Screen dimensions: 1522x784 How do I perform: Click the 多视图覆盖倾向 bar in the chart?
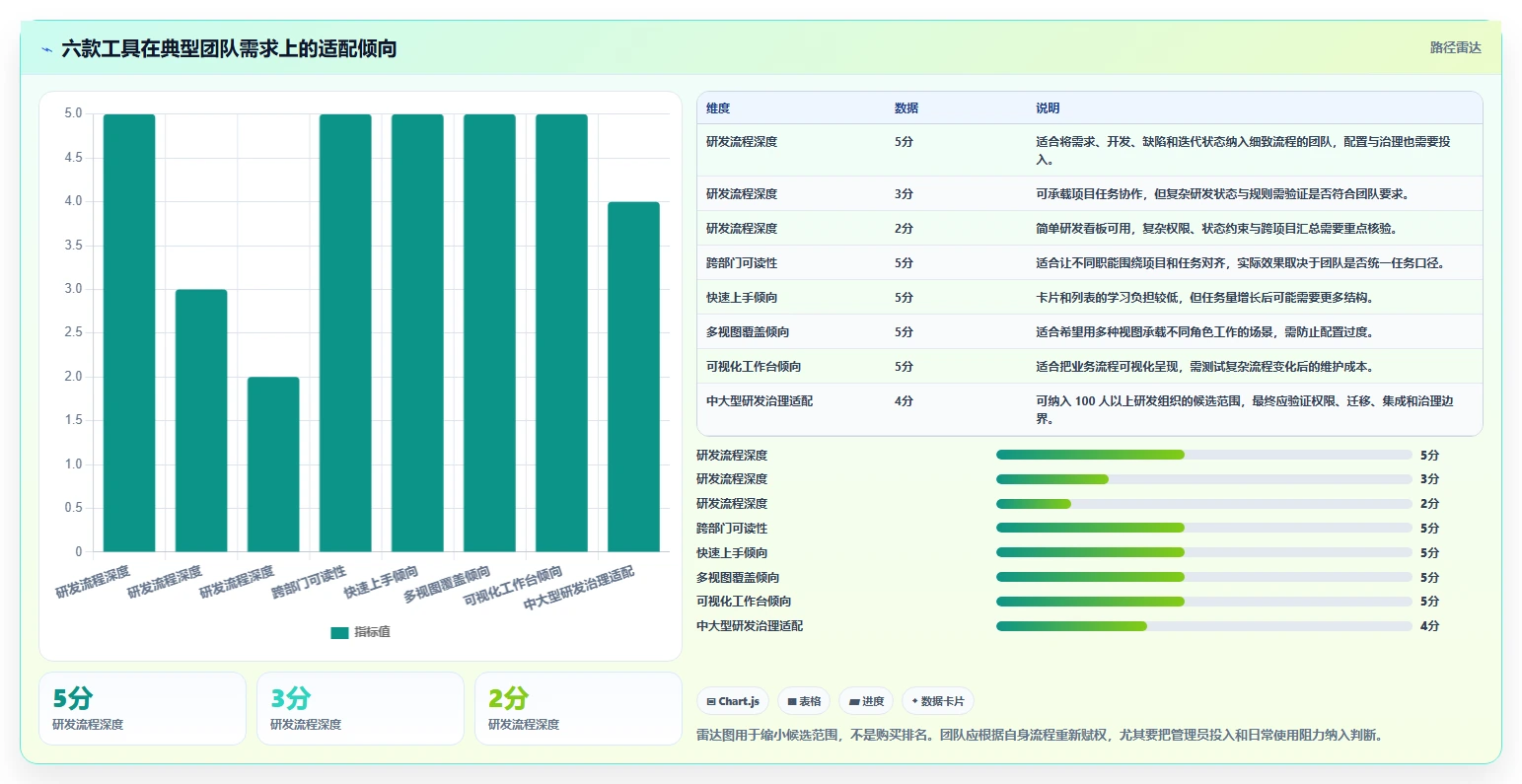click(x=489, y=333)
